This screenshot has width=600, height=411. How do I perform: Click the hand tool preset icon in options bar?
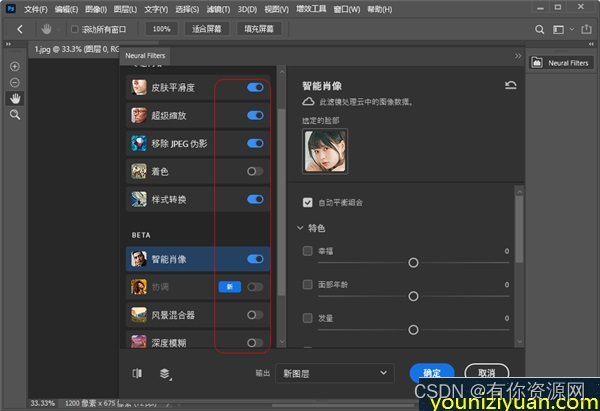pyautogui.click(x=46, y=29)
